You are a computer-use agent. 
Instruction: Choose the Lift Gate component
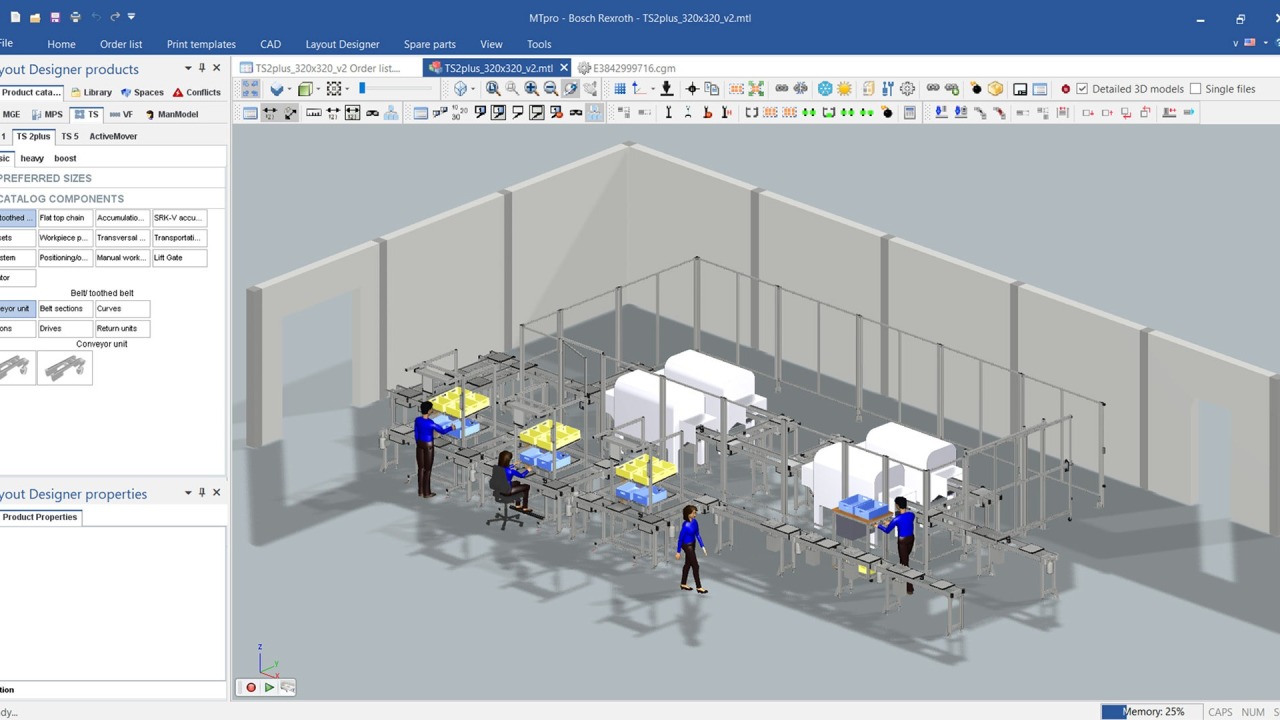[167, 257]
